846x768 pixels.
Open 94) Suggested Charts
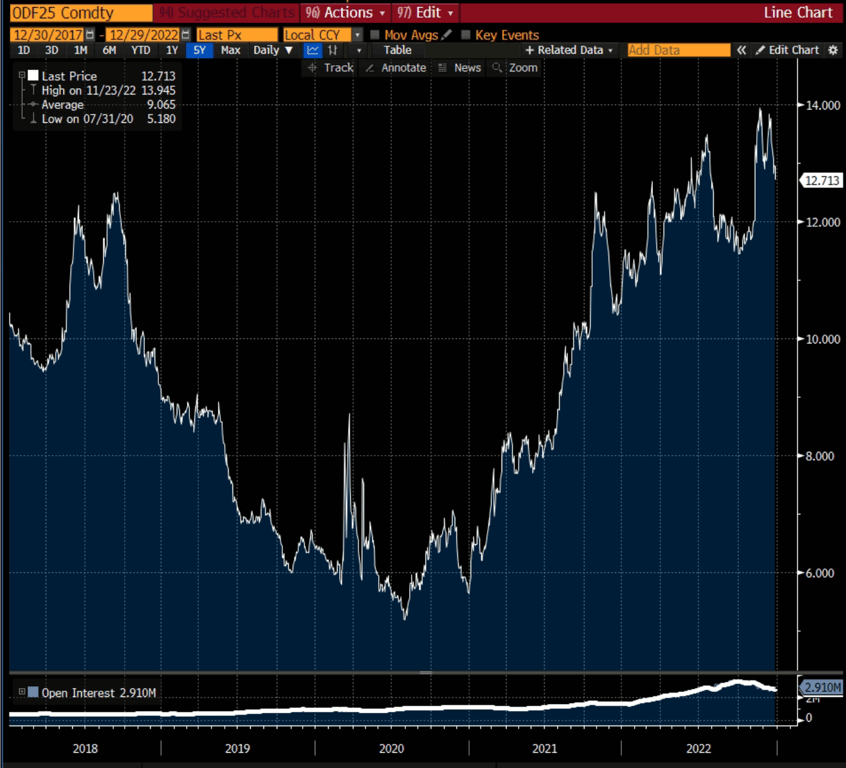227,12
